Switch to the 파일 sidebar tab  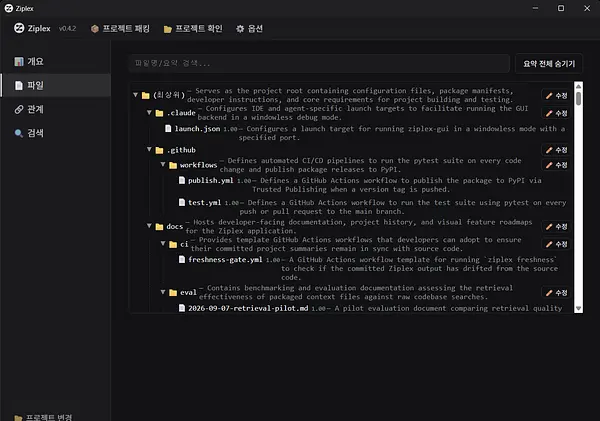(56, 85)
